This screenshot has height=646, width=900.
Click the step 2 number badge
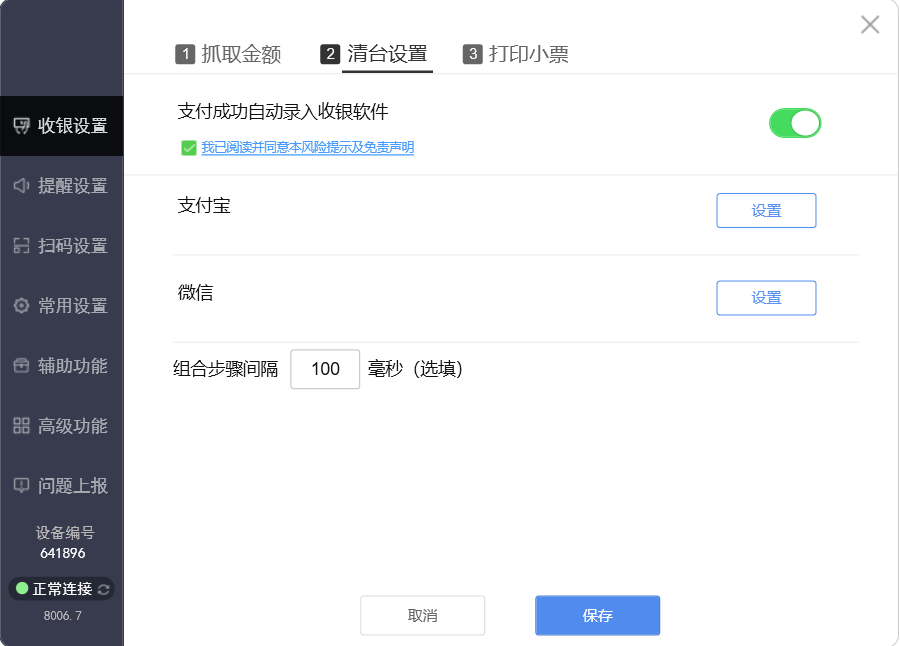[330, 54]
